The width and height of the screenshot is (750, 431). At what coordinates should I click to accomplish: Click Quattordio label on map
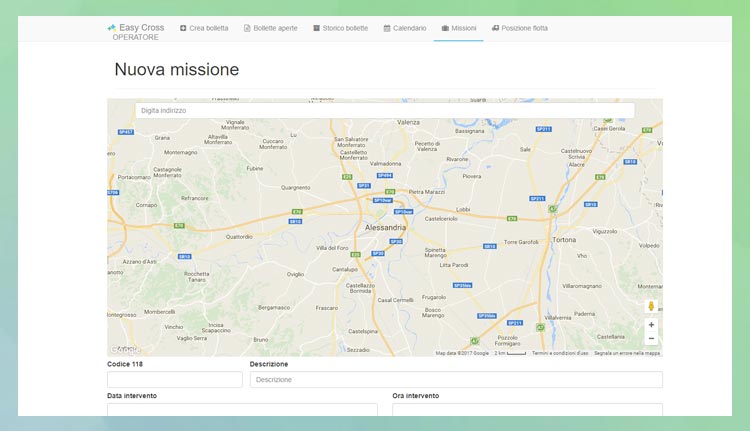coord(239,237)
